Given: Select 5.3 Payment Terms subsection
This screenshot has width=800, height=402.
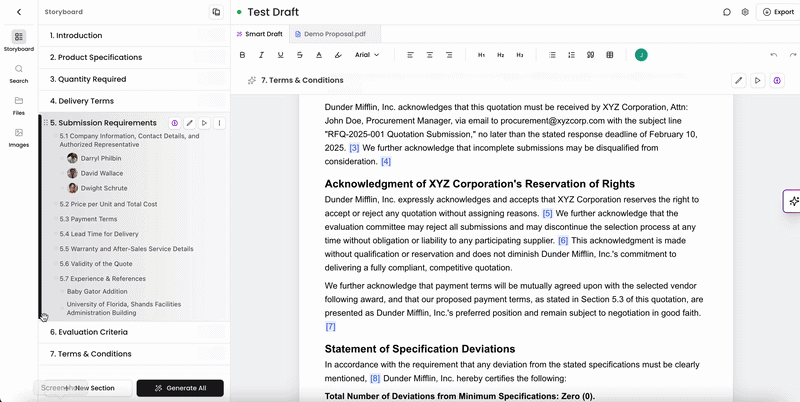Looking at the screenshot, I should tap(88, 219).
